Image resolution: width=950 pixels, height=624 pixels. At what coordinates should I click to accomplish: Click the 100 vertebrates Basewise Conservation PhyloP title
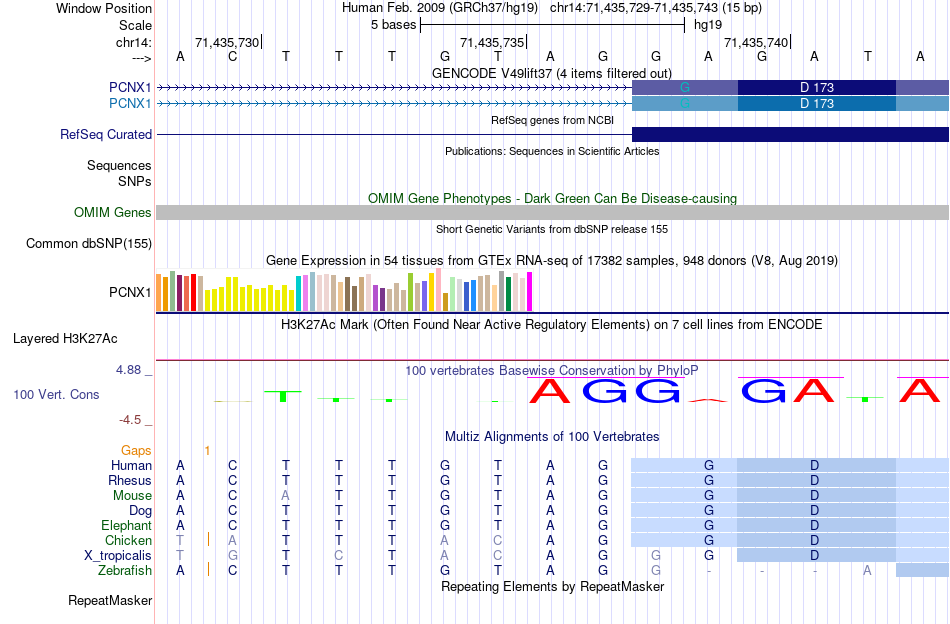coord(551,370)
